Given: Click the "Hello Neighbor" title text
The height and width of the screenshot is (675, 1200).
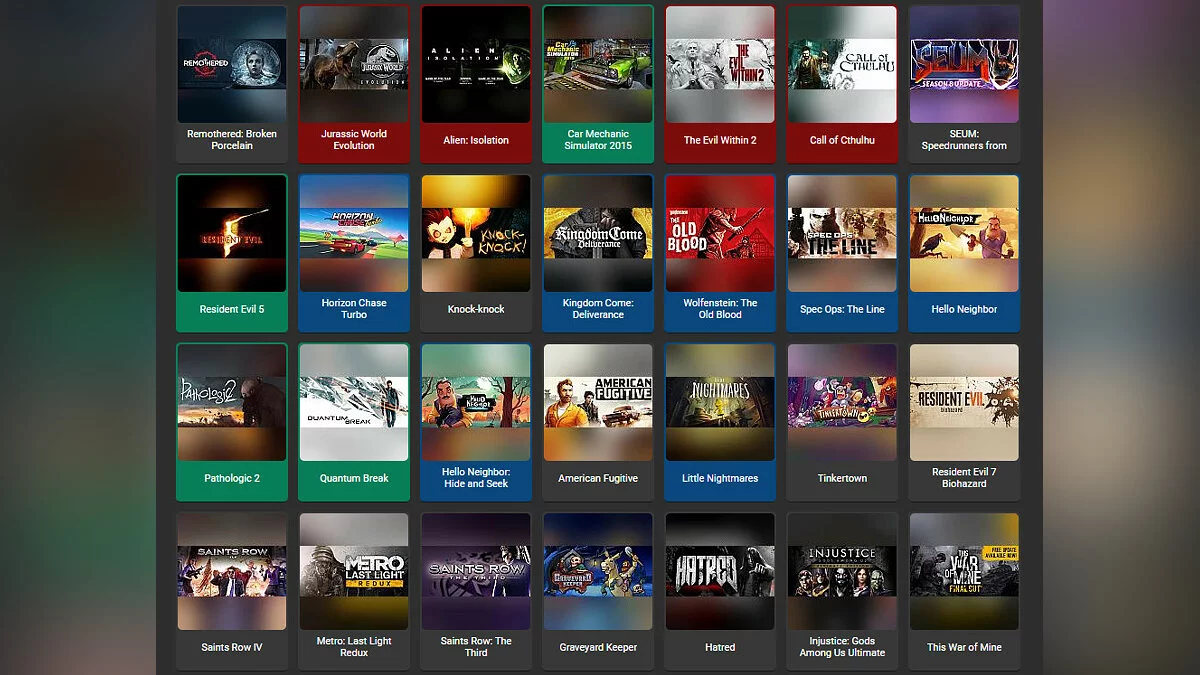Looking at the screenshot, I should 964,309.
